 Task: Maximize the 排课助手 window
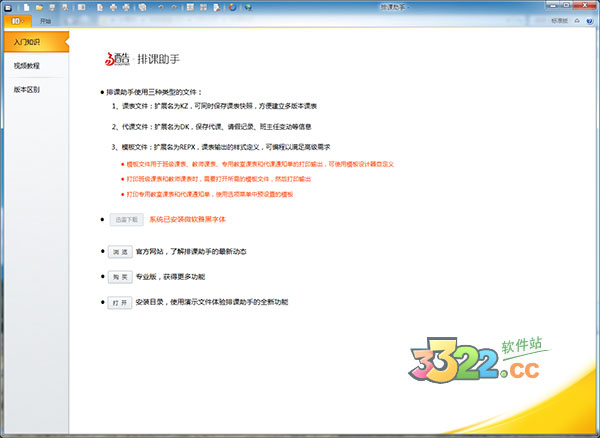point(567,5)
